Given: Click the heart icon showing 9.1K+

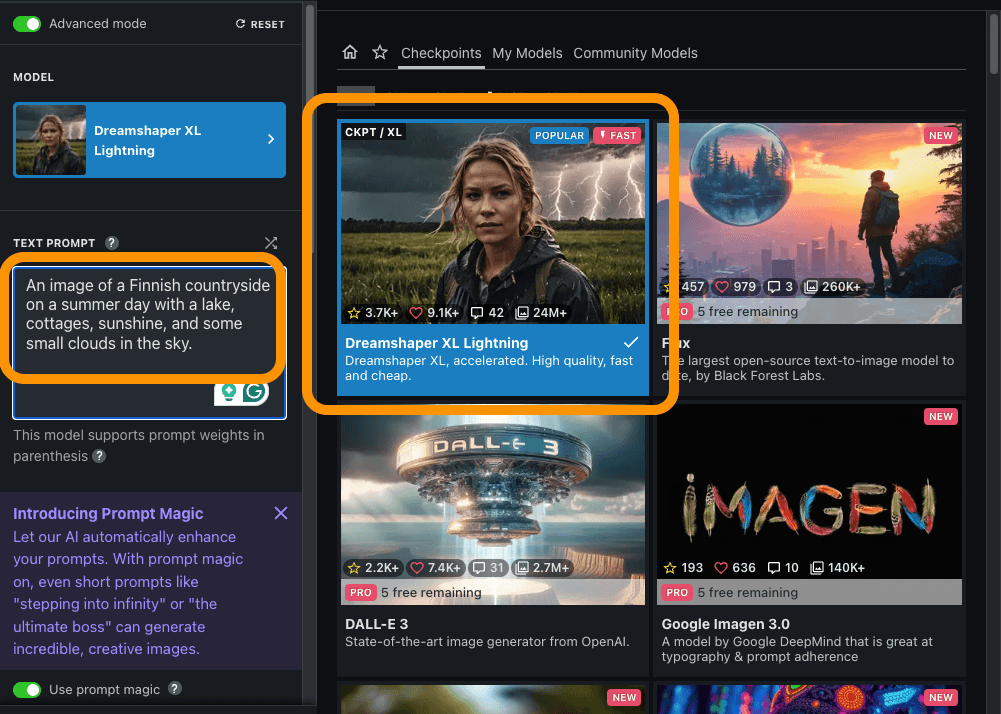Looking at the screenshot, I should (416, 313).
